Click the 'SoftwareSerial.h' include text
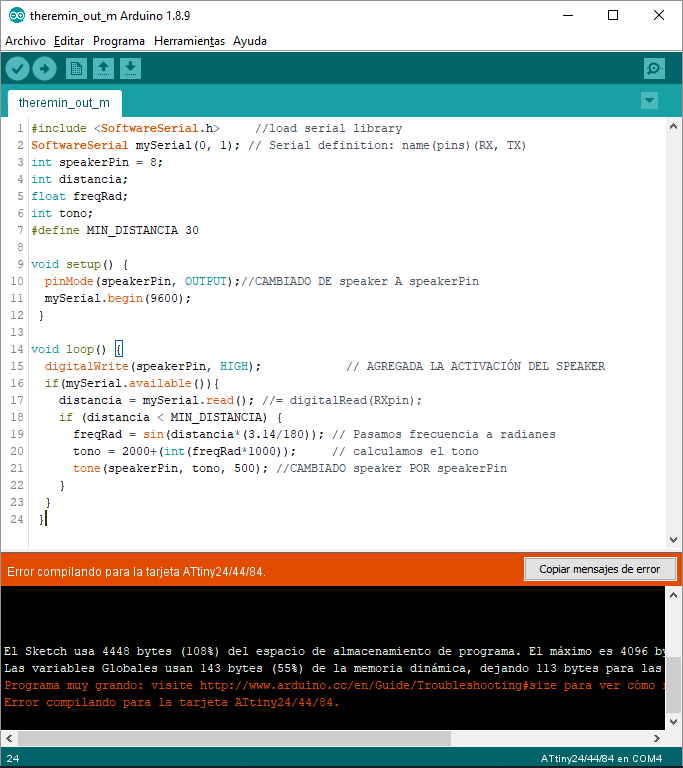Image resolution: width=683 pixels, height=768 pixels. pos(157,128)
